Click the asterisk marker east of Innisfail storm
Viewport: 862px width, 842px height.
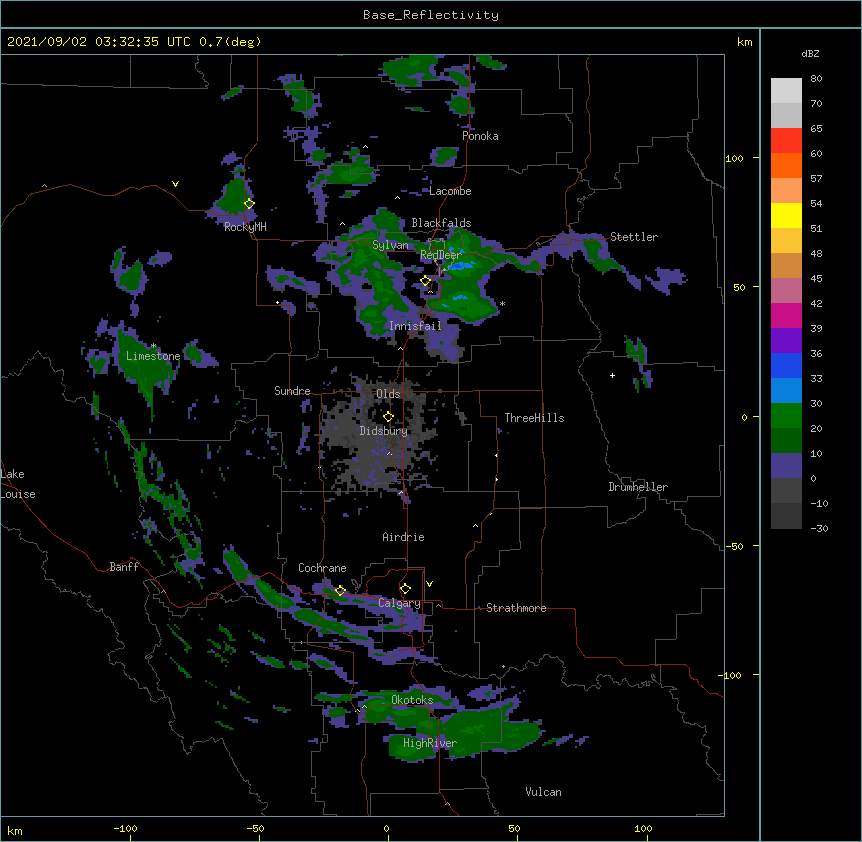tap(502, 303)
